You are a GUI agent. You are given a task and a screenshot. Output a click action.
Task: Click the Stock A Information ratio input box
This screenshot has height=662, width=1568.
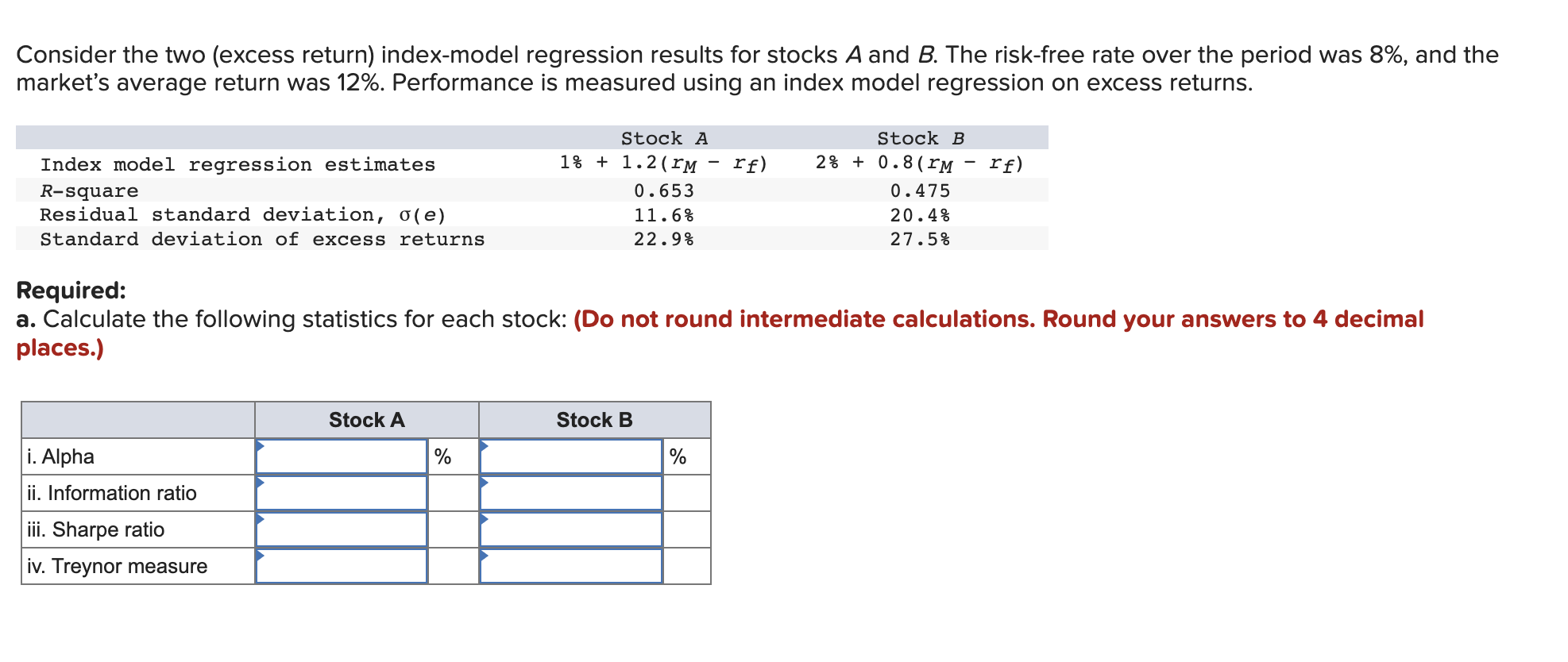[x=343, y=492]
